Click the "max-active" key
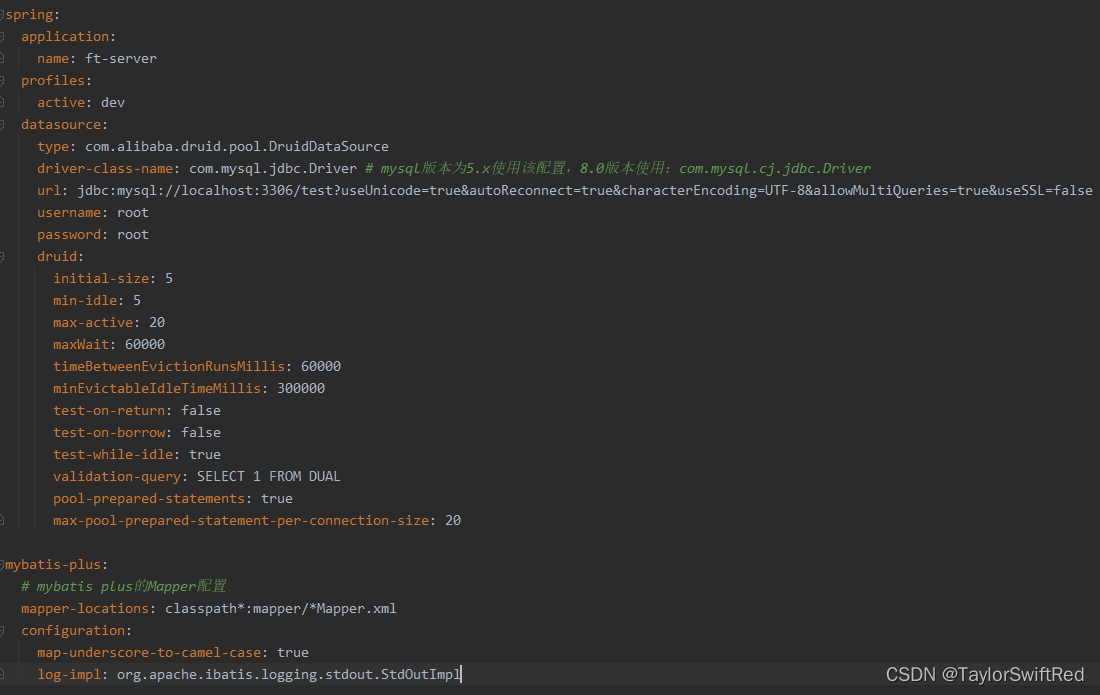1100x695 pixels. 93,323
